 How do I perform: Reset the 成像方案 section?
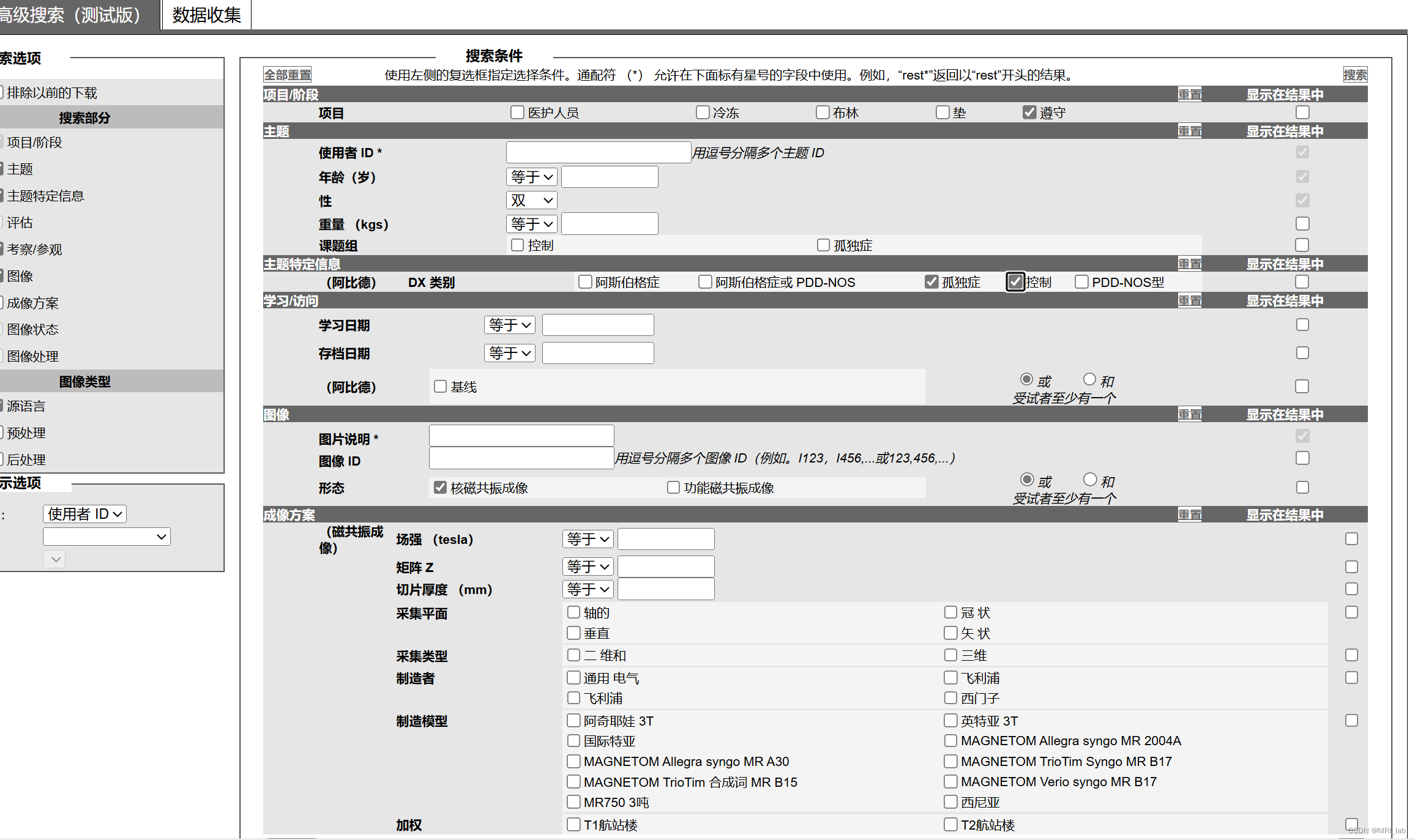tap(1190, 515)
